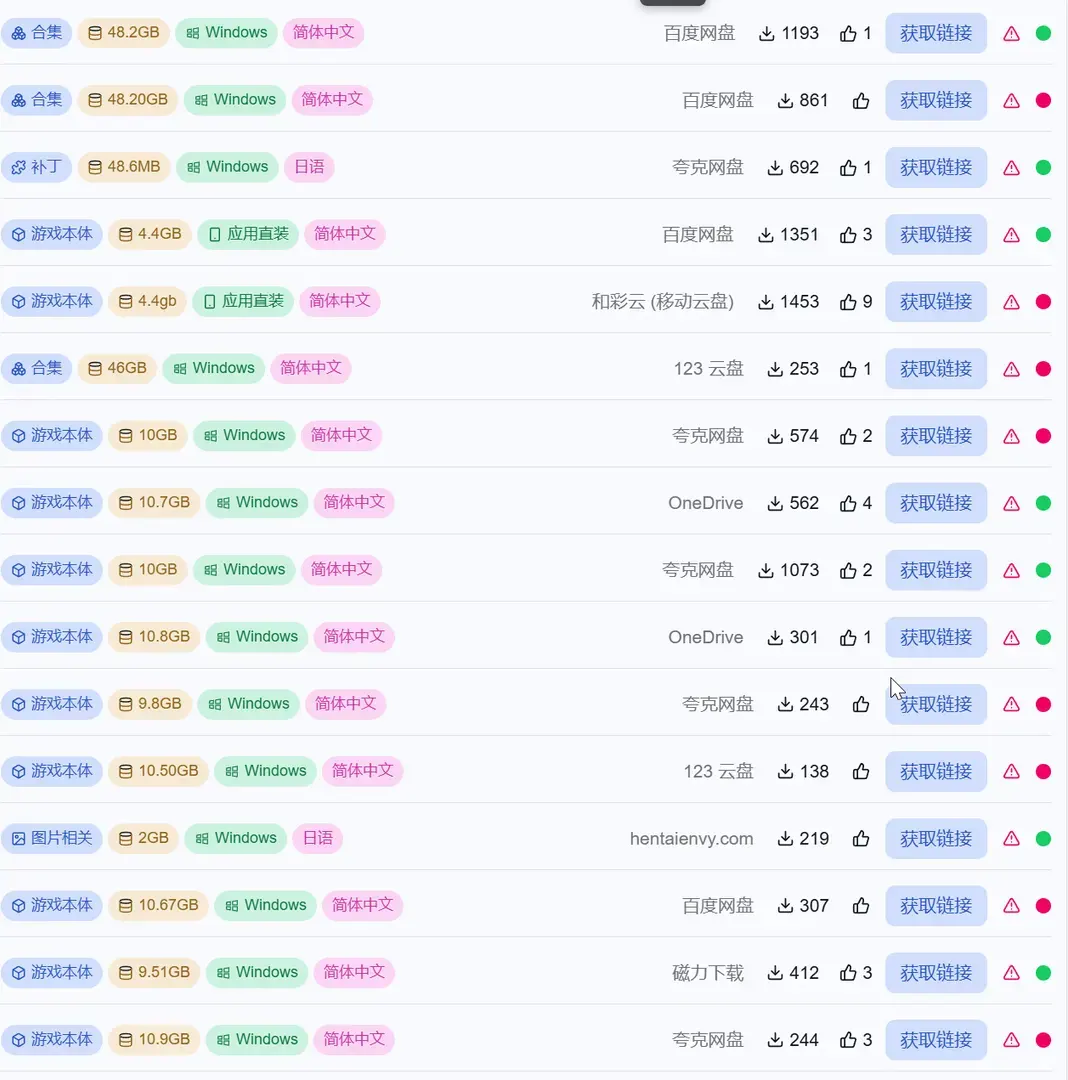Screen dimensions: 1068x1080
Task: Get the link for the 46GB 123 云盘 collection
Action: point(936,369)
